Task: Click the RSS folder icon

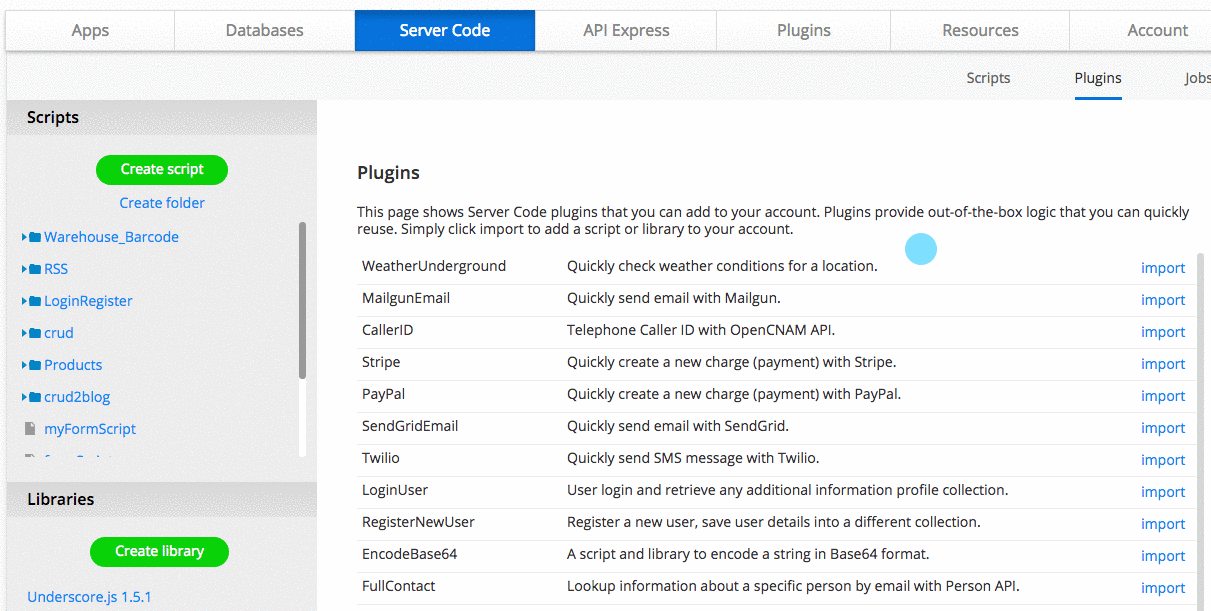Action: [34, 268]
